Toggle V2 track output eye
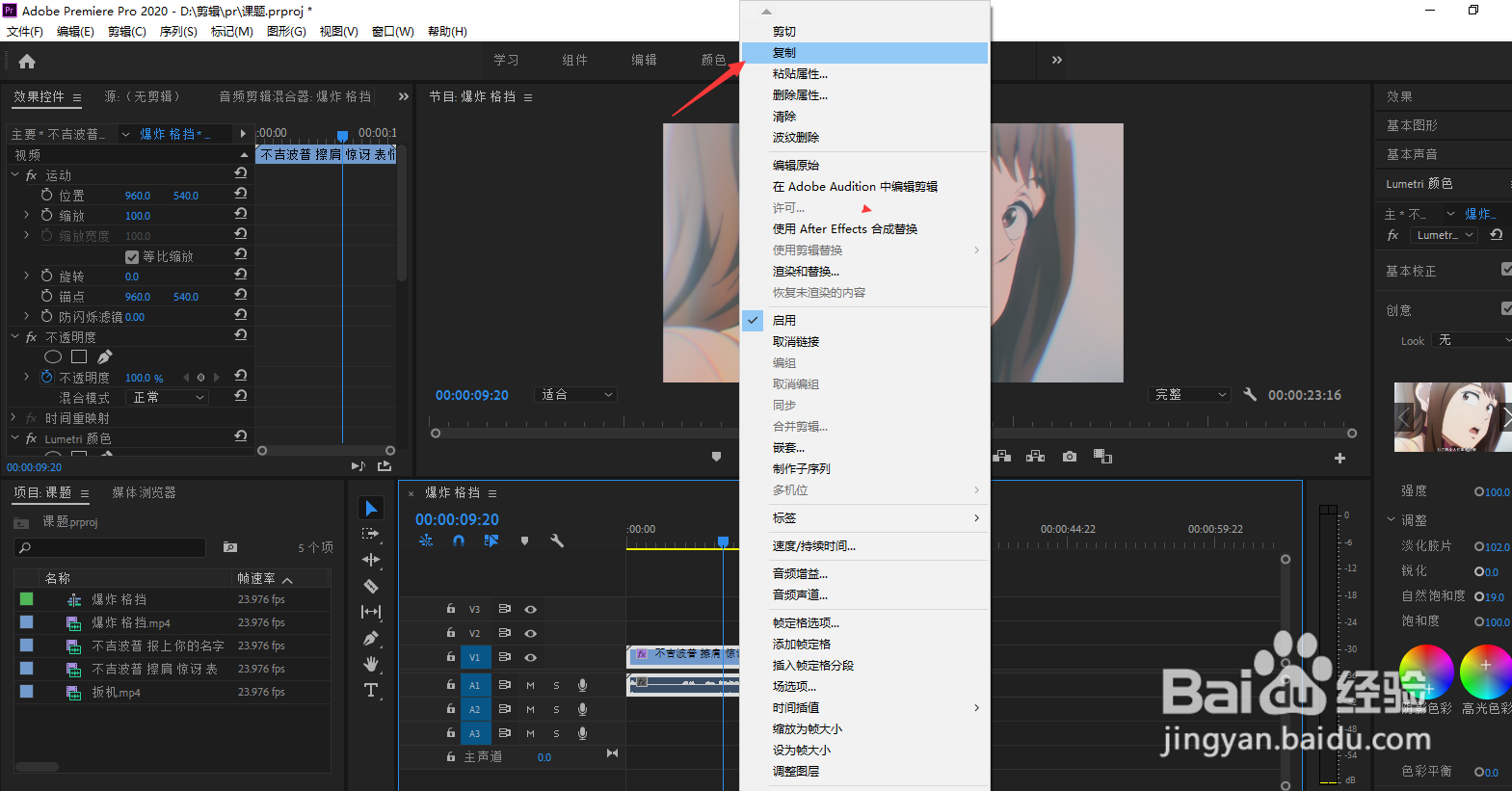Viewport: 1512px width, 791px height. pos(530,633)
